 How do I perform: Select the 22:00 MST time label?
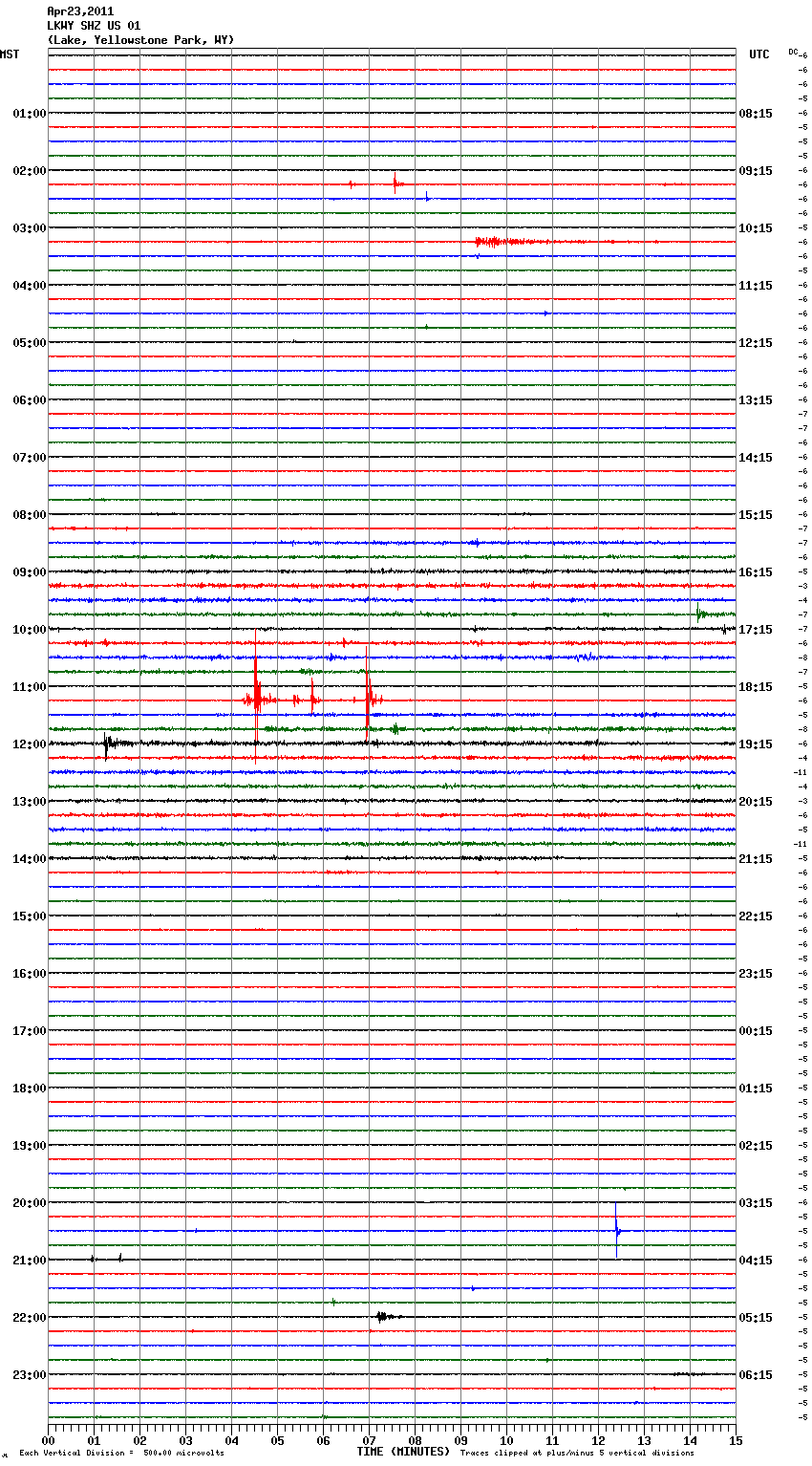29,1317
